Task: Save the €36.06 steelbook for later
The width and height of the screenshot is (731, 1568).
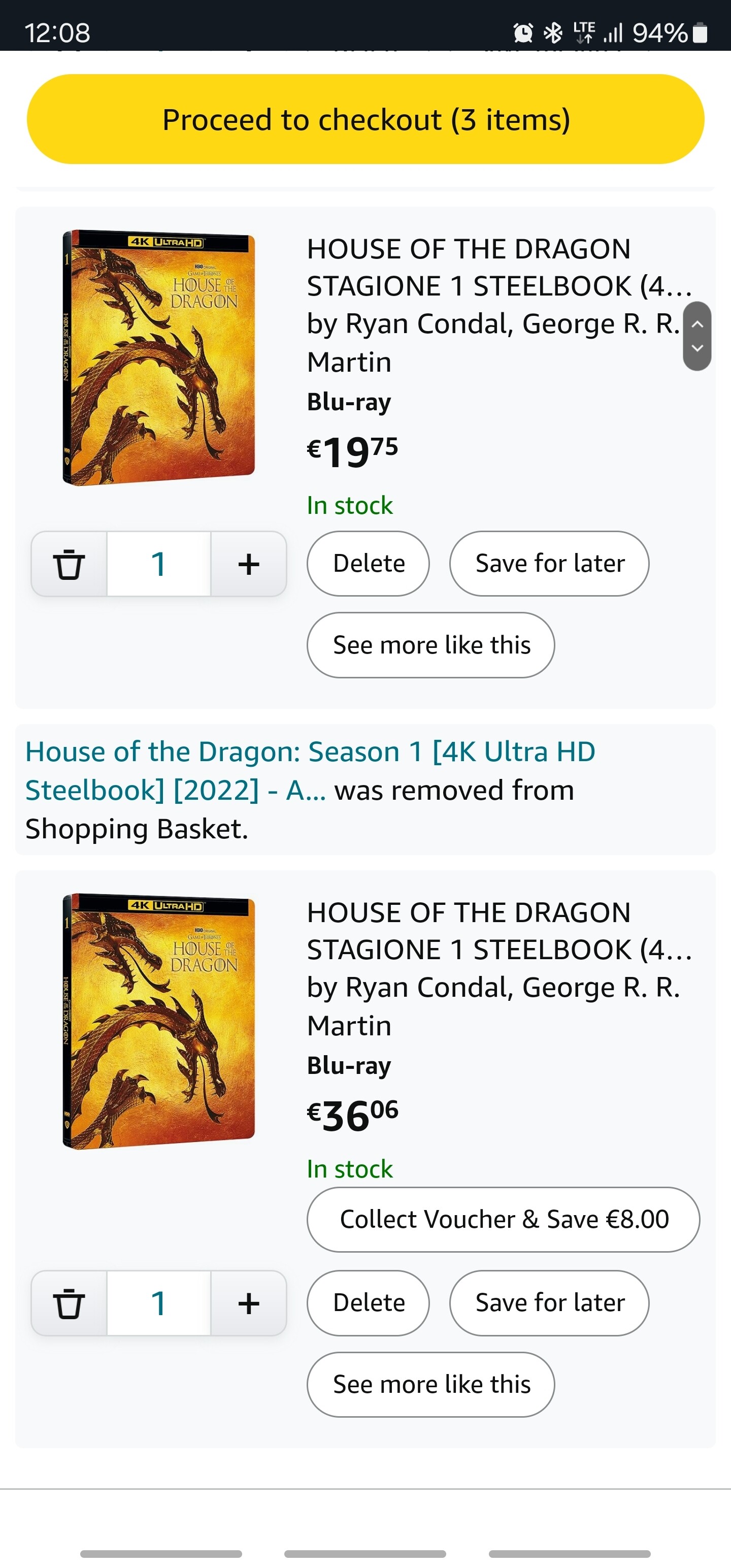Action: (x=549, y=1302)
